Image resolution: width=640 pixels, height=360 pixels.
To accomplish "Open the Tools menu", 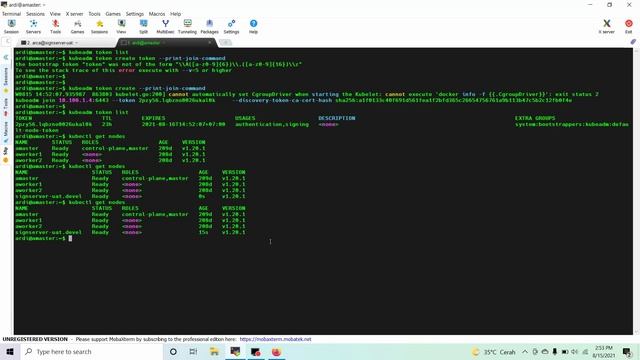I will click(94, 14).
